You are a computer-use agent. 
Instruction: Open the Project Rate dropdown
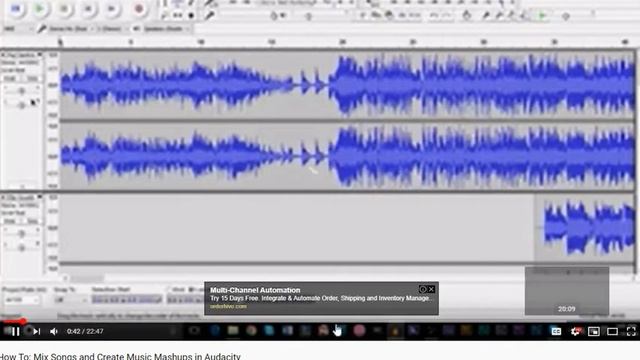(x=21, y=300)
